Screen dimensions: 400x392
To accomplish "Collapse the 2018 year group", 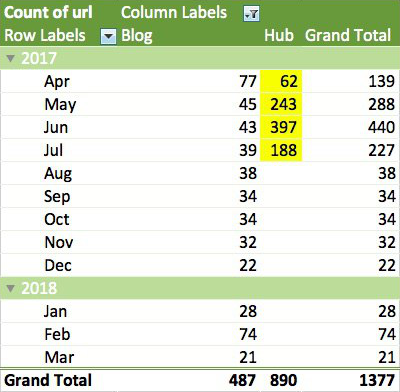I will (11, 288).
